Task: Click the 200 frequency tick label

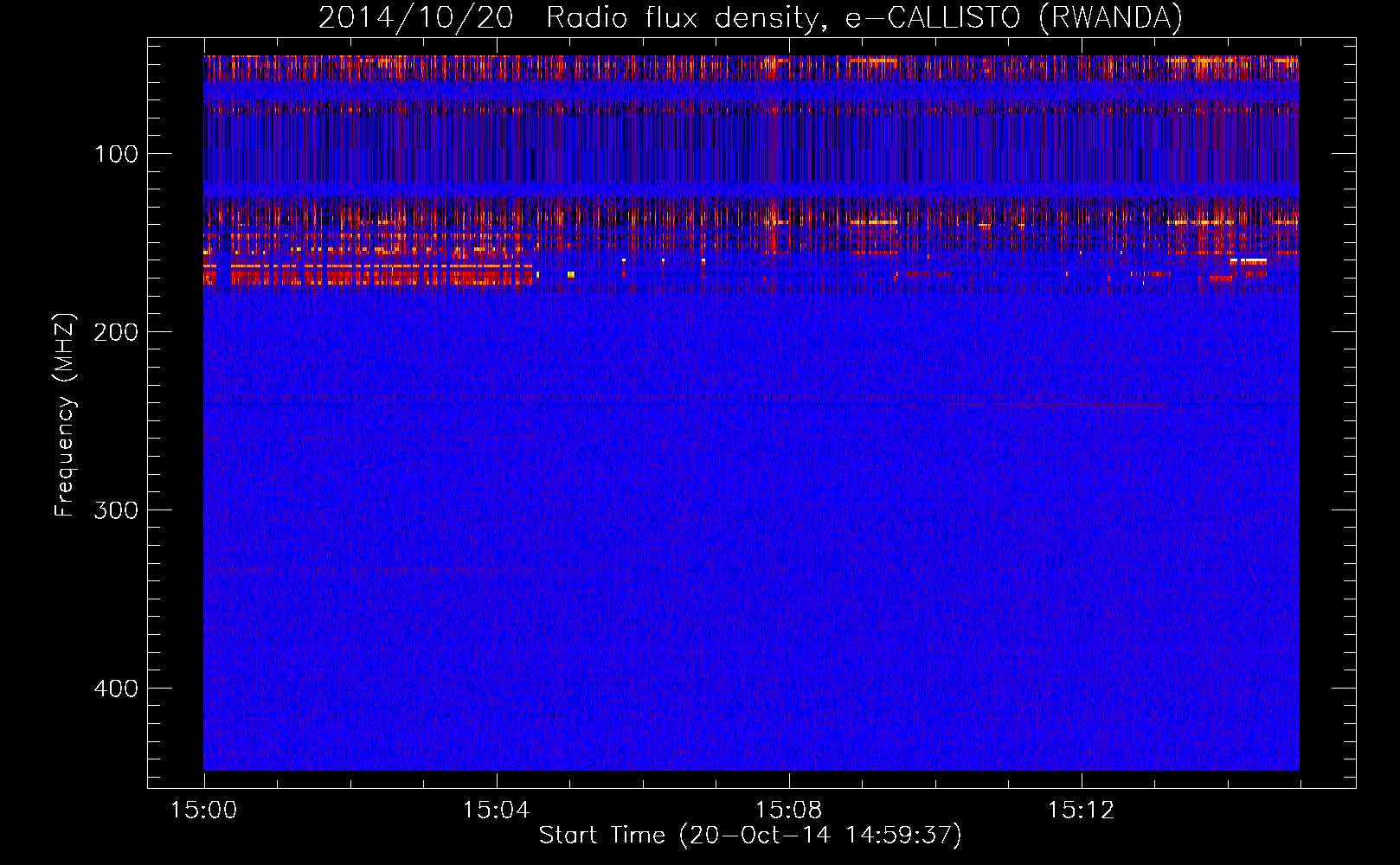Action: click(x=116, y=332)
